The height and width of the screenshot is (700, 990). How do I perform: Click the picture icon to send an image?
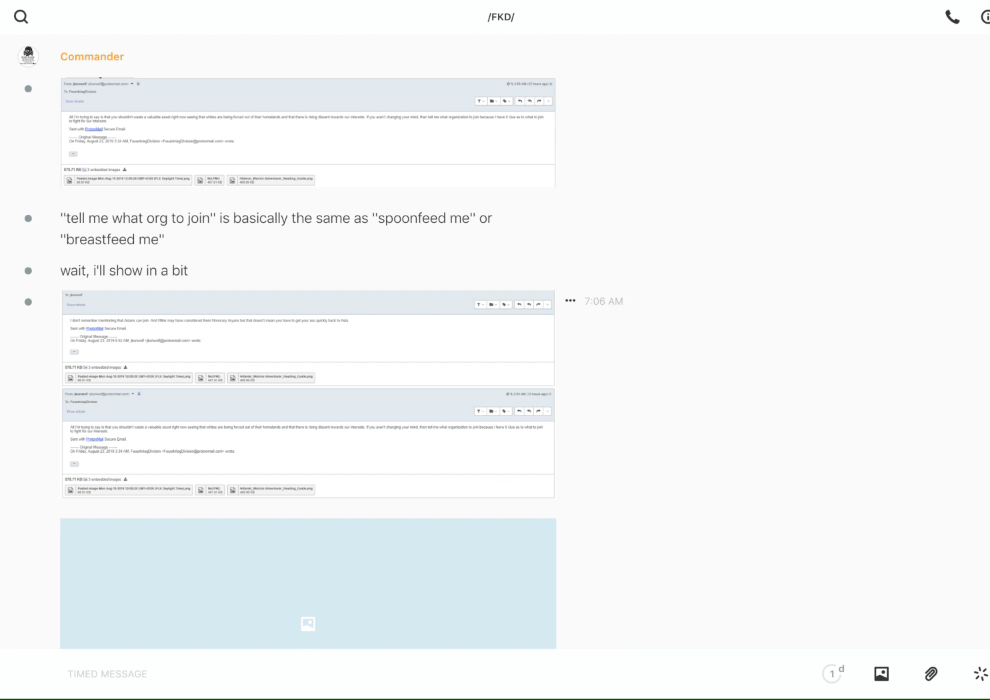tap(881, 674)
